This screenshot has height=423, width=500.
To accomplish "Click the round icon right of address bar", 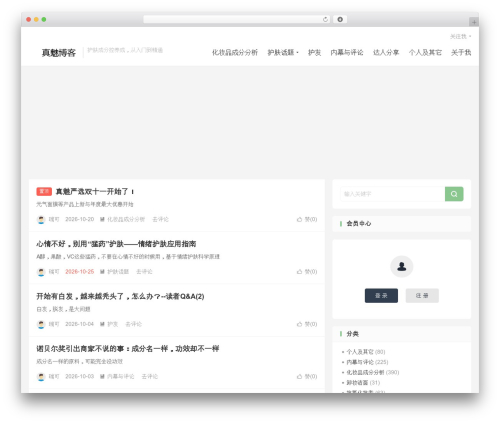I will click(340, 19).
